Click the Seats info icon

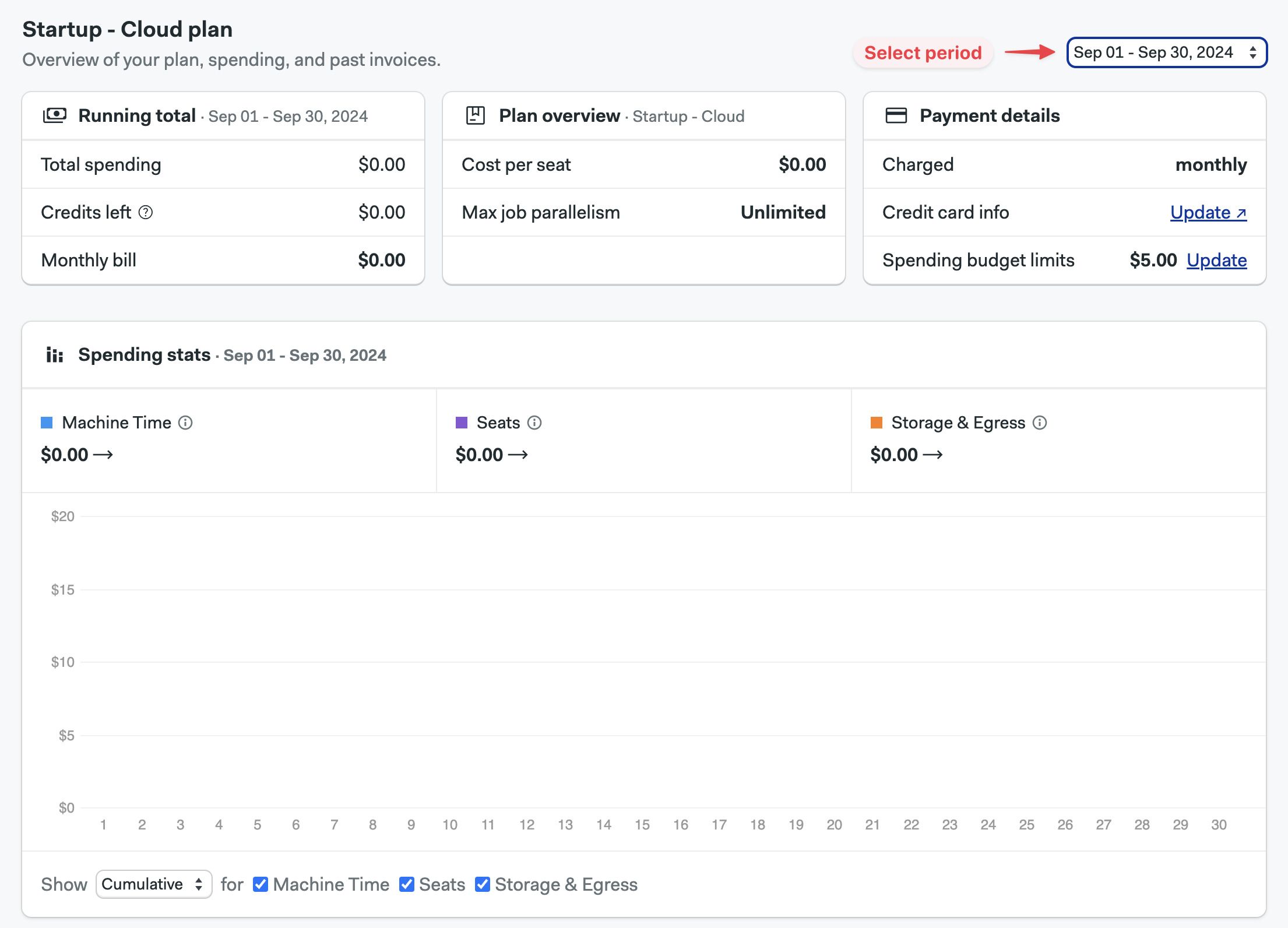(x=534, y=423)
